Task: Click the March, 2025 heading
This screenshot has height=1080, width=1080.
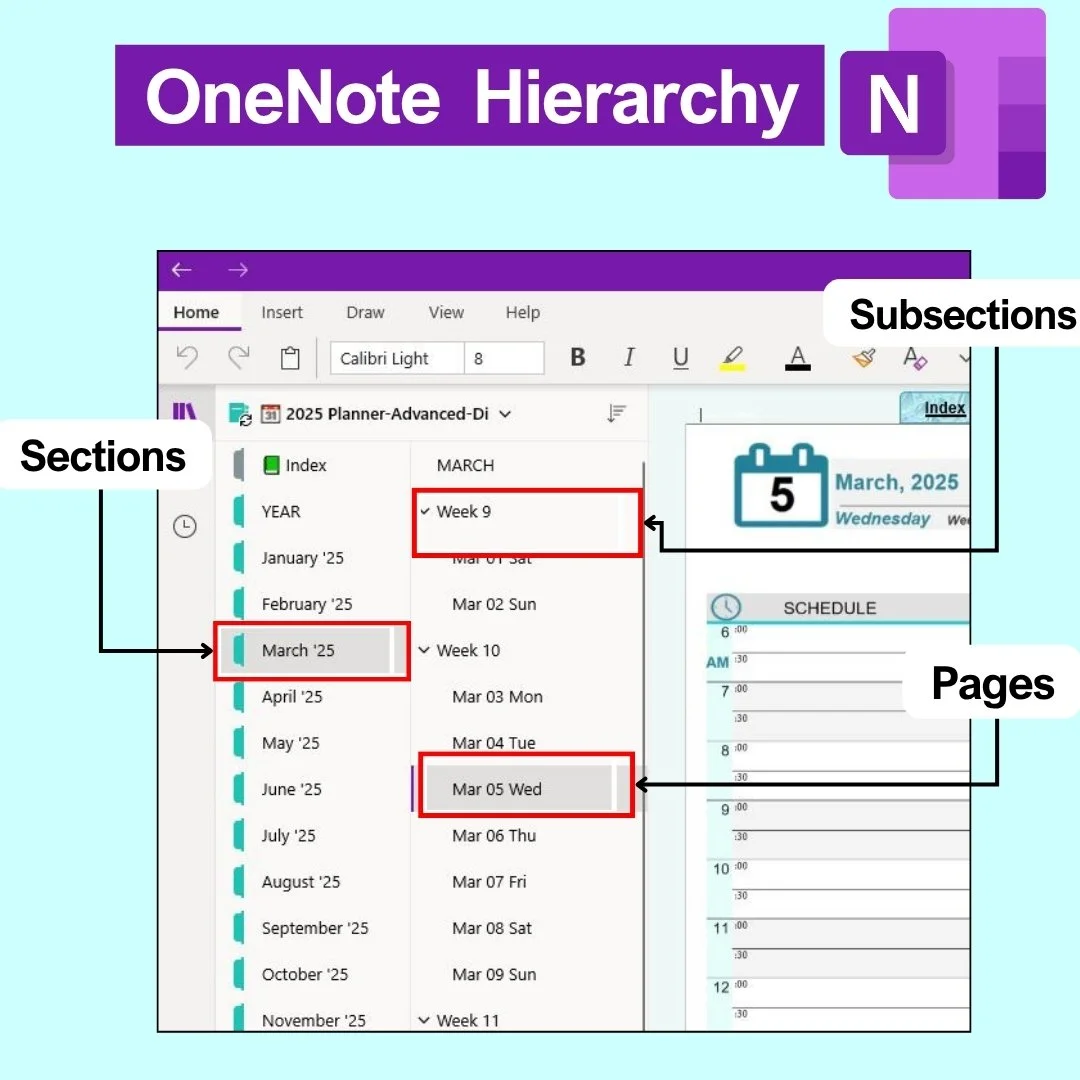Action: (x=897, y=482)
